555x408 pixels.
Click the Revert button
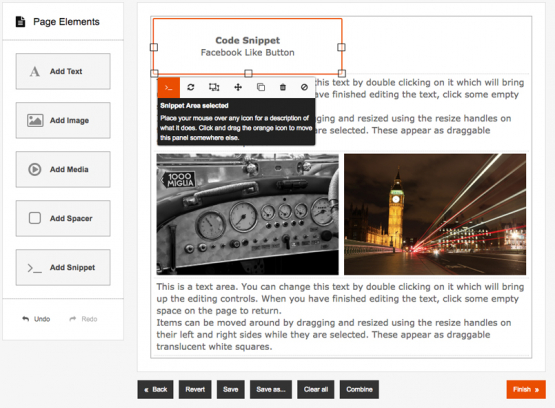(195, 389)
